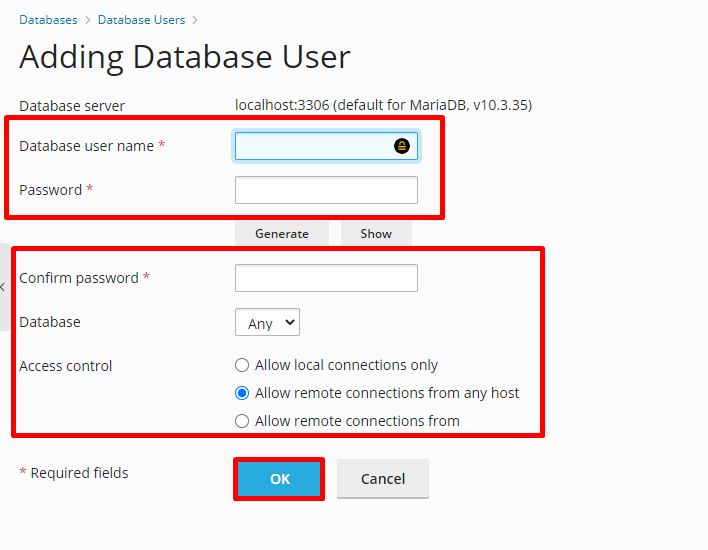Cancel adding the database user
708x550 pixels.
382,479
